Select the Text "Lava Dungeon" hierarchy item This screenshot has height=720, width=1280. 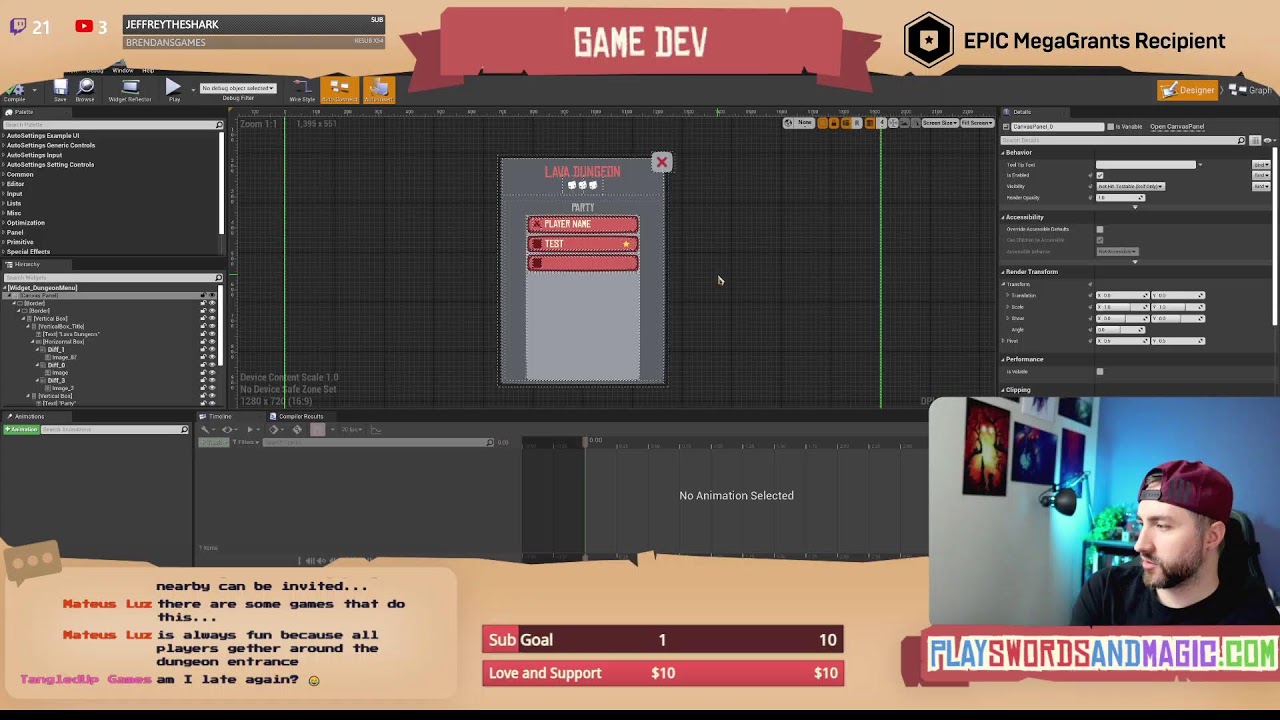[71, 334]
